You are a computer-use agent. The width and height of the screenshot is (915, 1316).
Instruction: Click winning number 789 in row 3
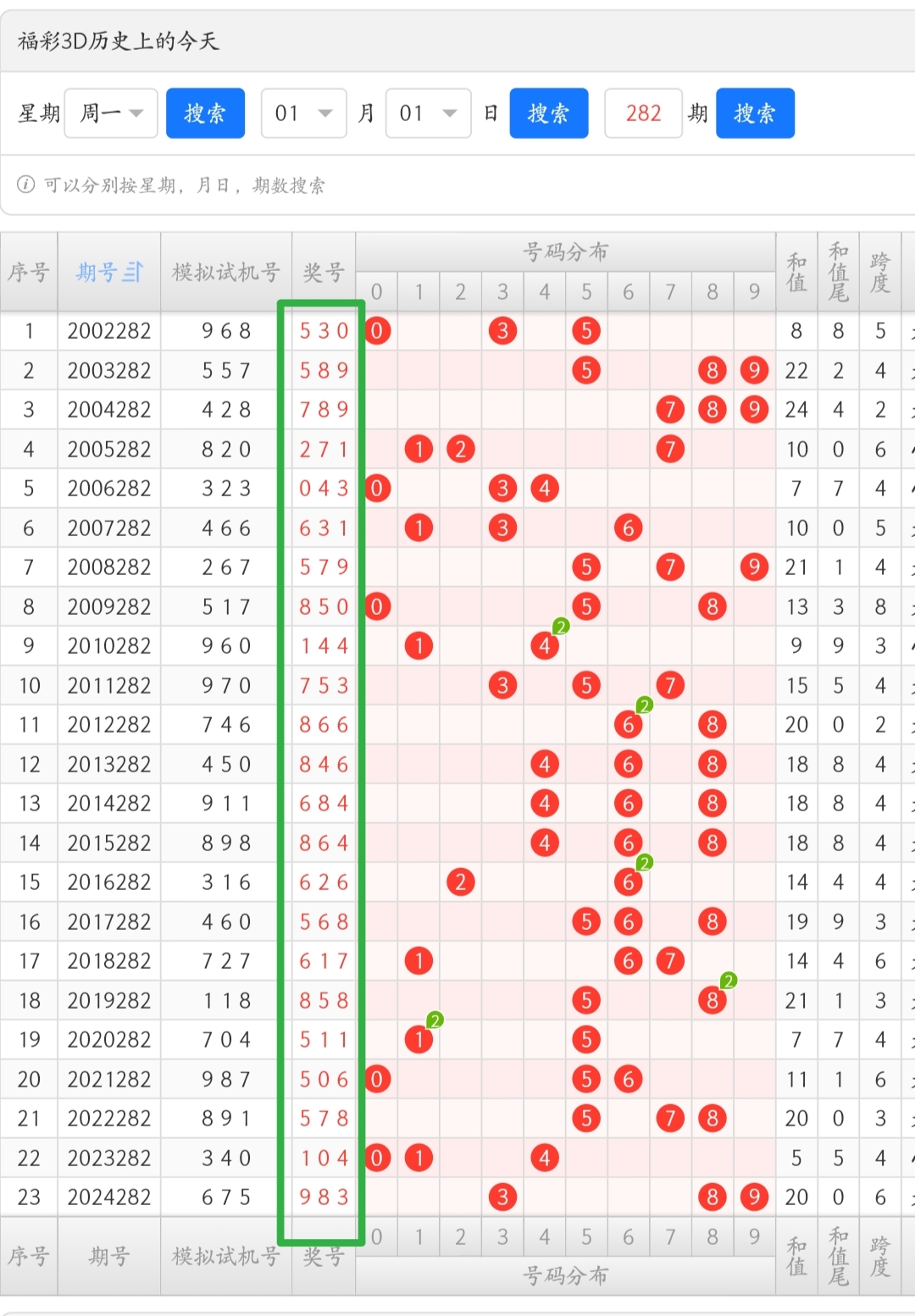point(324,410)
